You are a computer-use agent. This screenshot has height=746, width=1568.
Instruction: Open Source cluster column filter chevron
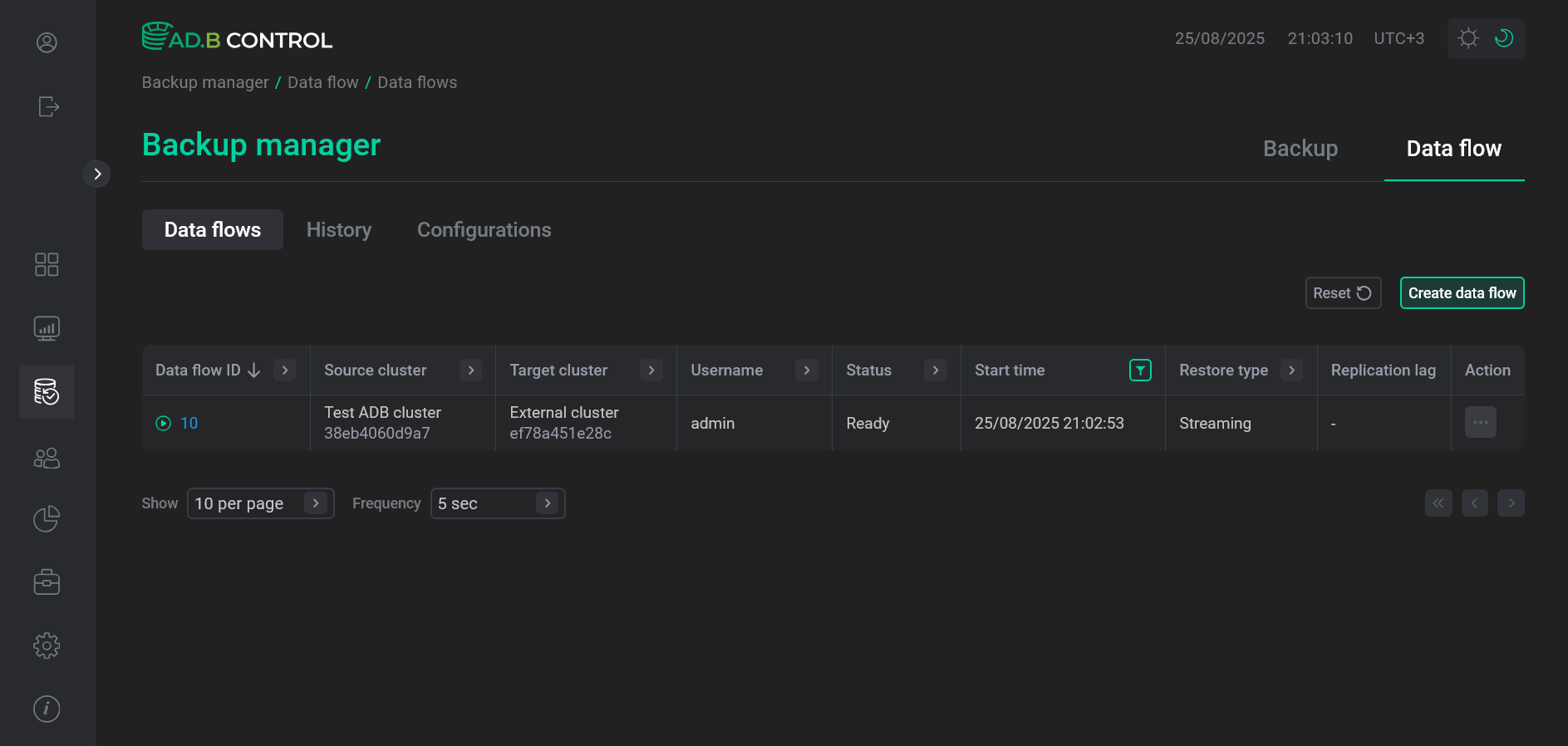click(471, 371)
